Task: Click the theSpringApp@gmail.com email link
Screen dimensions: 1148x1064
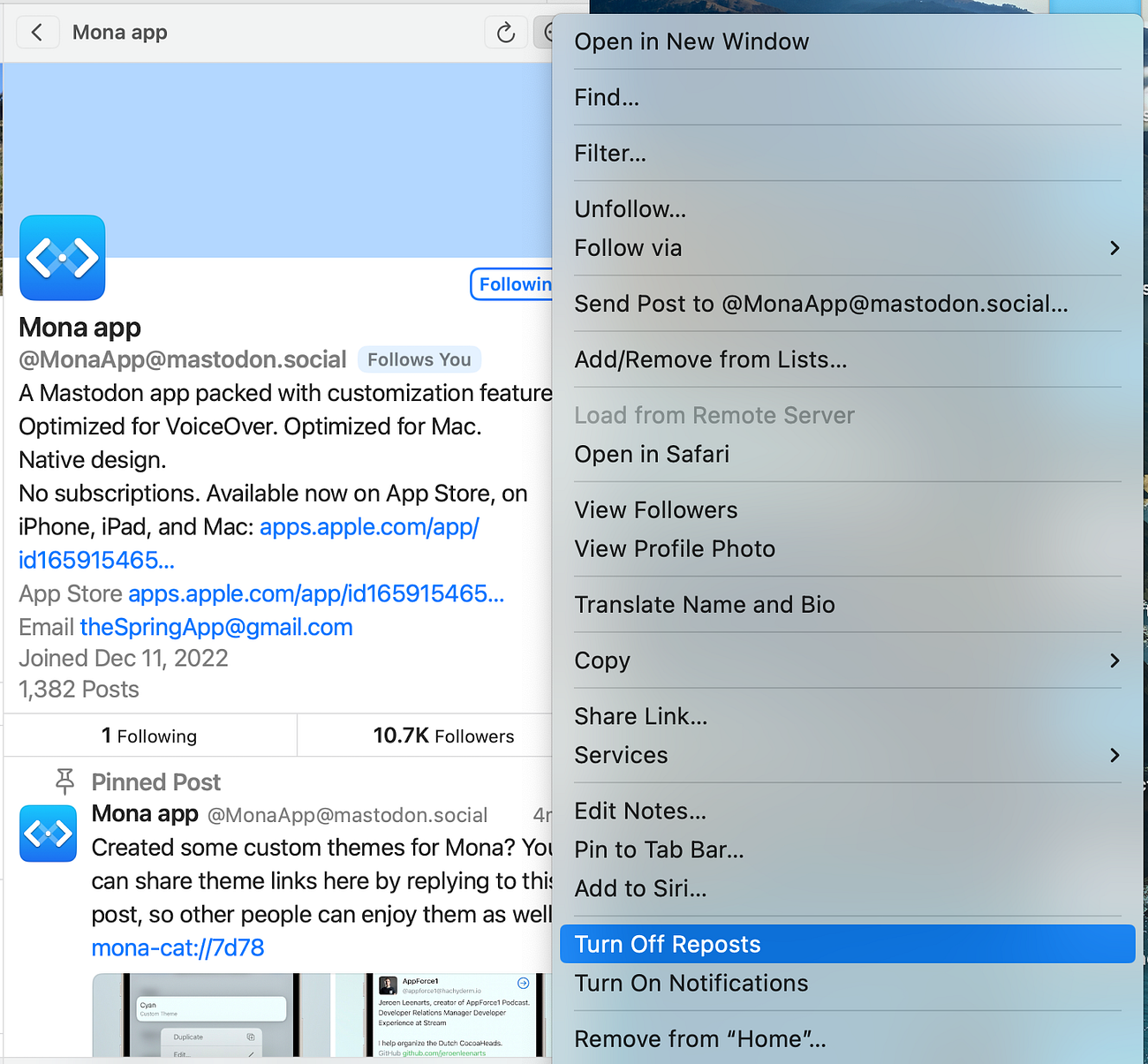Action: point(216,628)
